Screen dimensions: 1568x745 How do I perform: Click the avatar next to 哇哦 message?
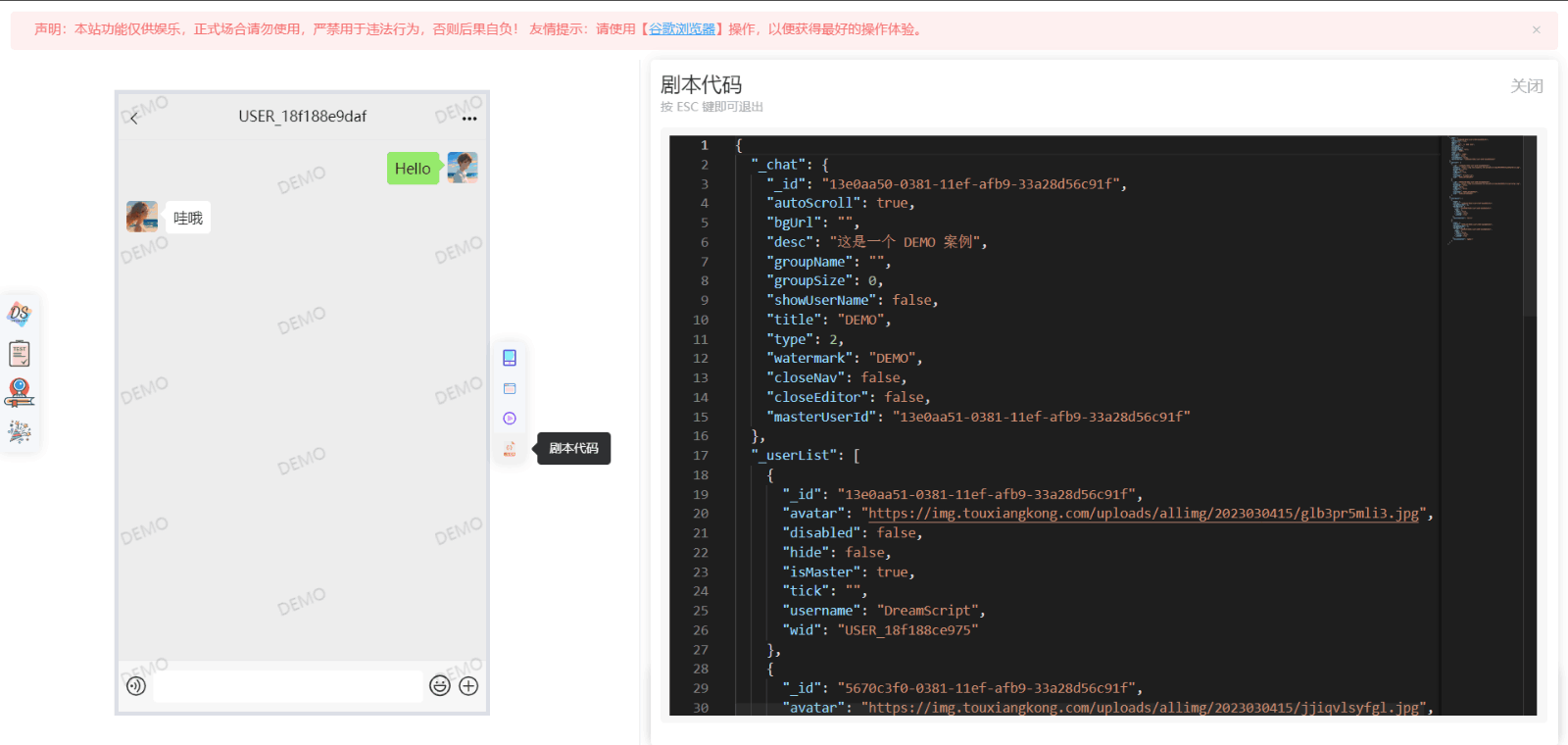point(142,217)
